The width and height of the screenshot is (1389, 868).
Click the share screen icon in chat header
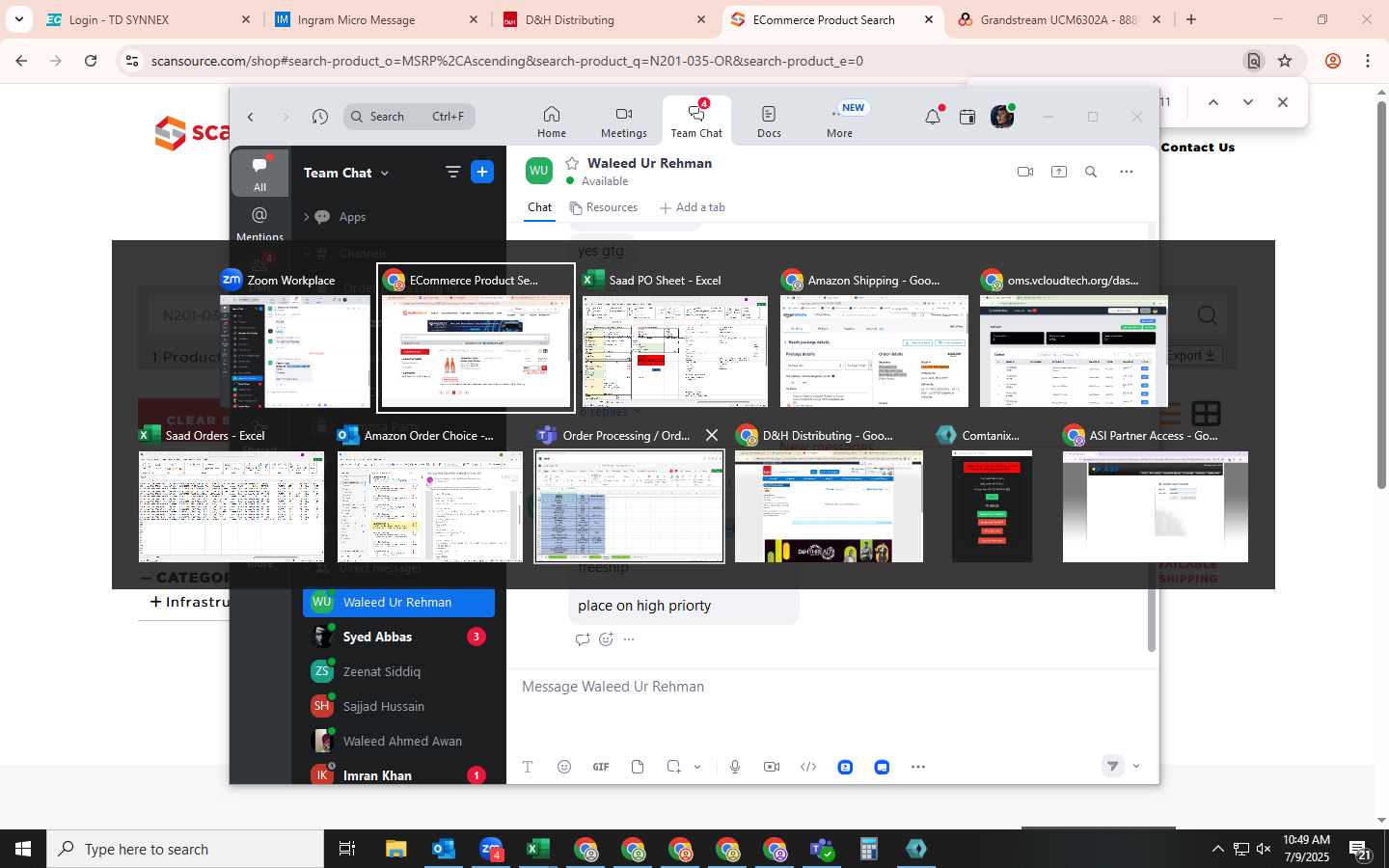[1059, 172]
